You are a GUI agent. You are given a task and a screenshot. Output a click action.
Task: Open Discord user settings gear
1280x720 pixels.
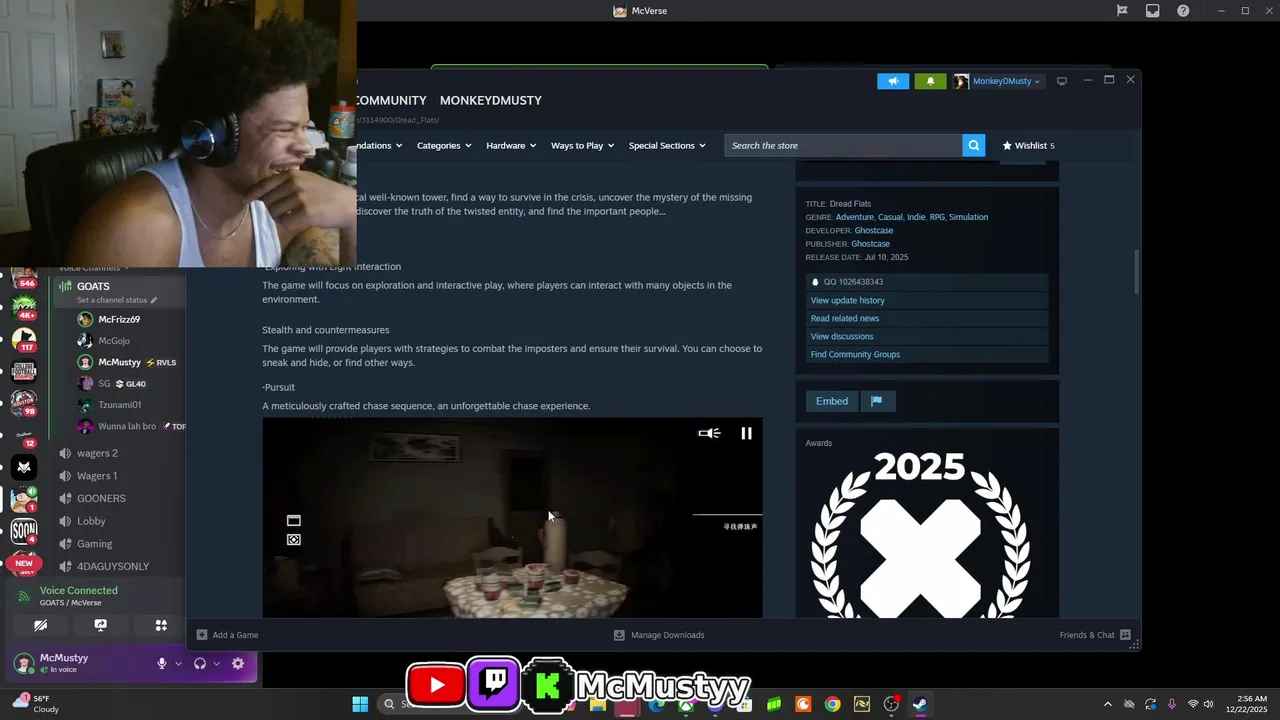point(238,663)
